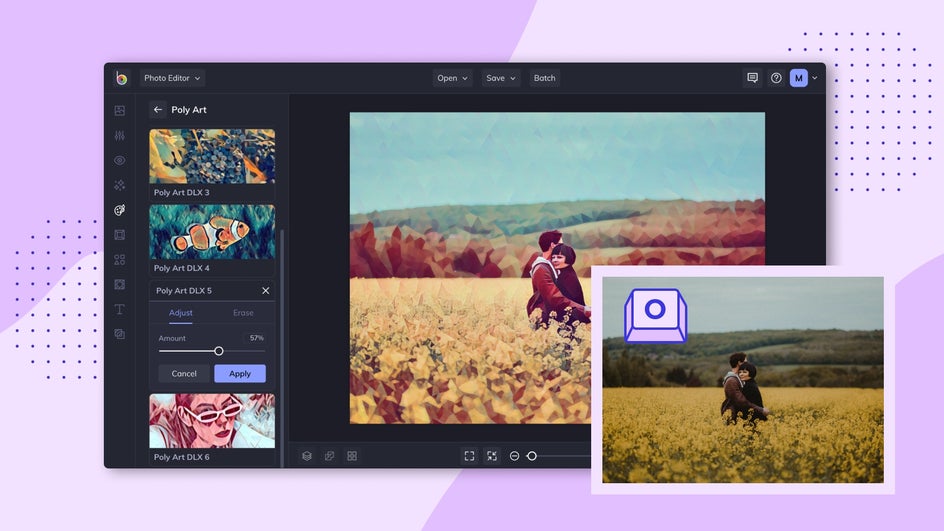Select the Poly Art DLX 4 clownfish thumbnail
The height and width of the screenshot is (531, 944).
coord(212,232)
